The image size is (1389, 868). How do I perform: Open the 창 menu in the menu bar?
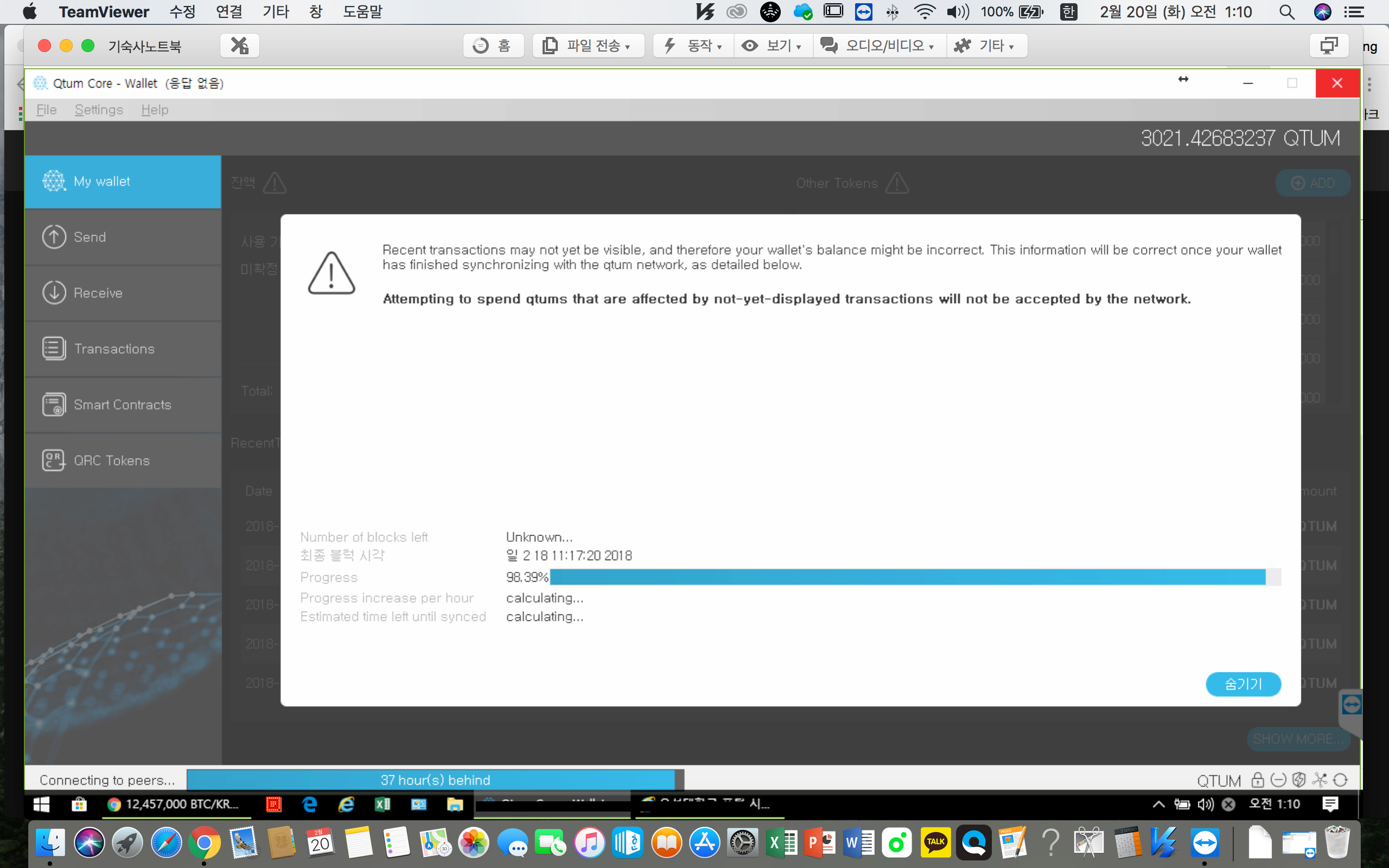[316, 11]
